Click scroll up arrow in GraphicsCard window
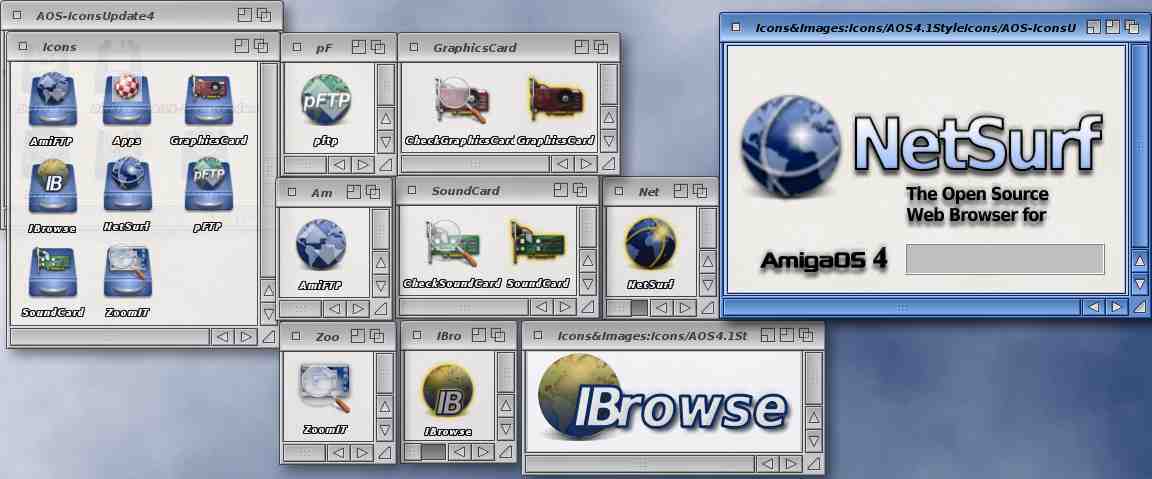The image size is (1152, 479). coord(608,118)
